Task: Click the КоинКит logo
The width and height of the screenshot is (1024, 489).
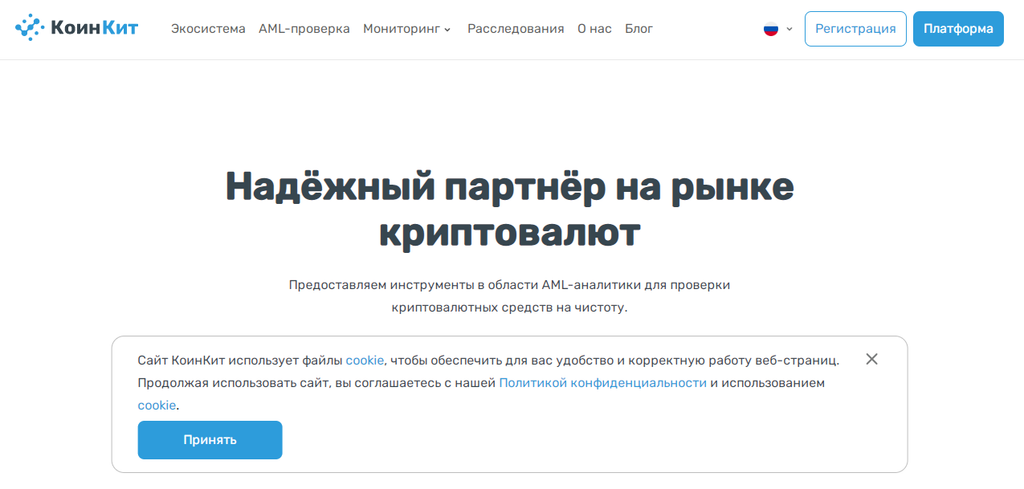Action: click(76, 28)
